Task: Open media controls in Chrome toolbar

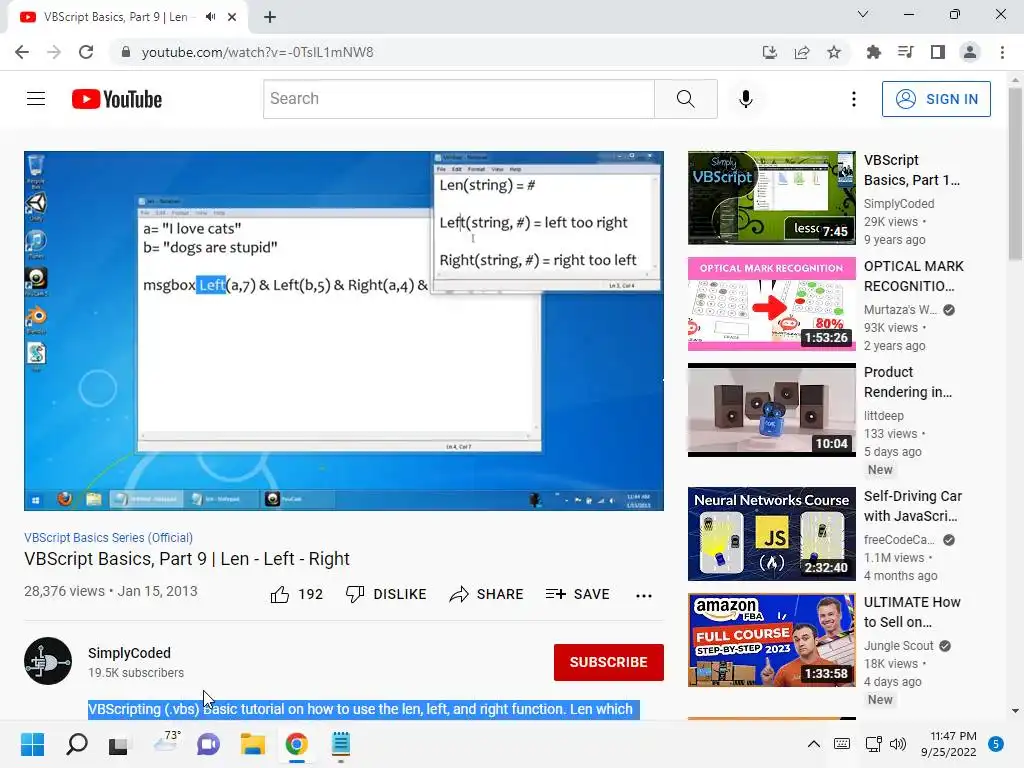Action: click(906, 52)
